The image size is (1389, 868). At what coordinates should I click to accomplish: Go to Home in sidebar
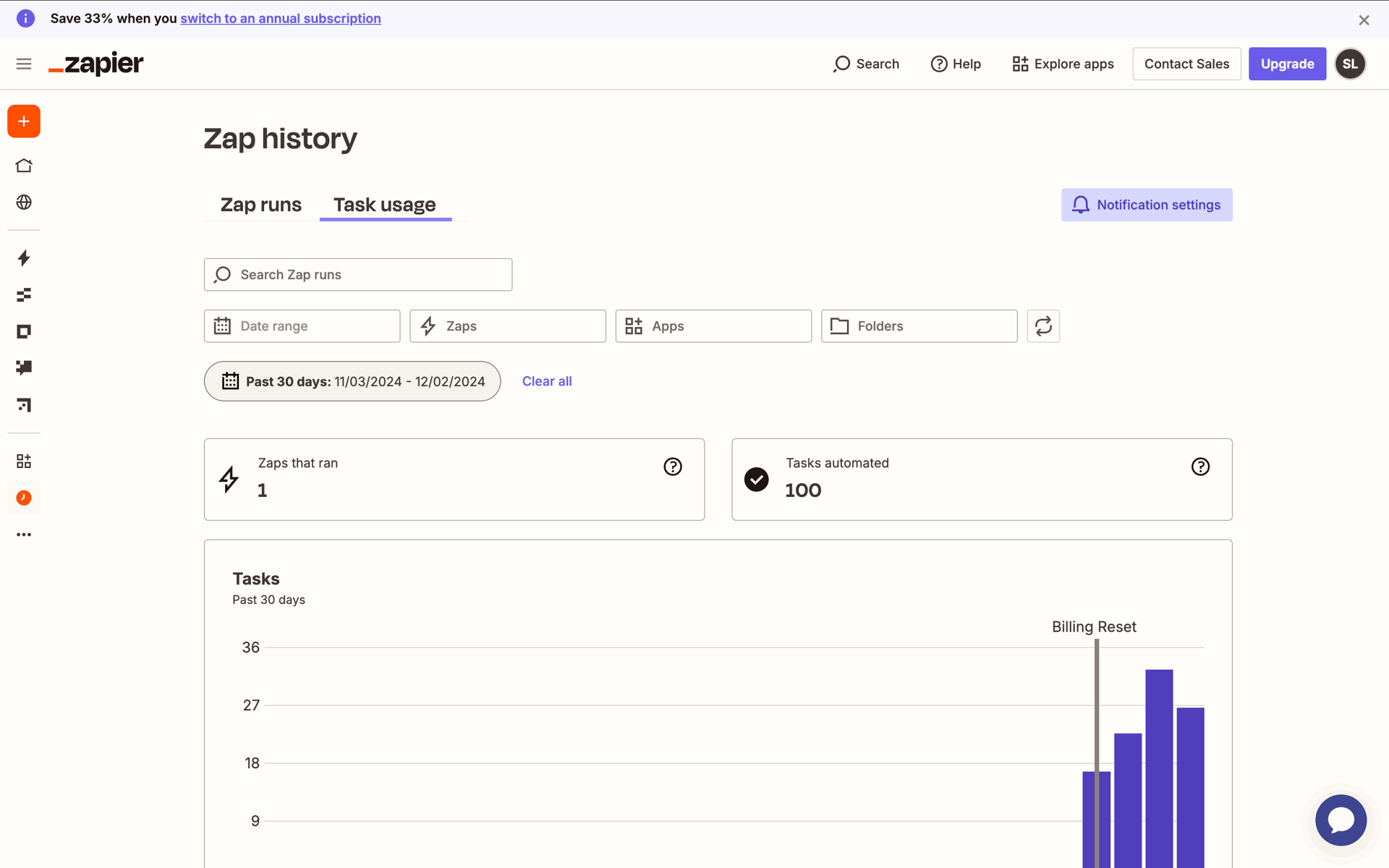click(x=24, y=166)
